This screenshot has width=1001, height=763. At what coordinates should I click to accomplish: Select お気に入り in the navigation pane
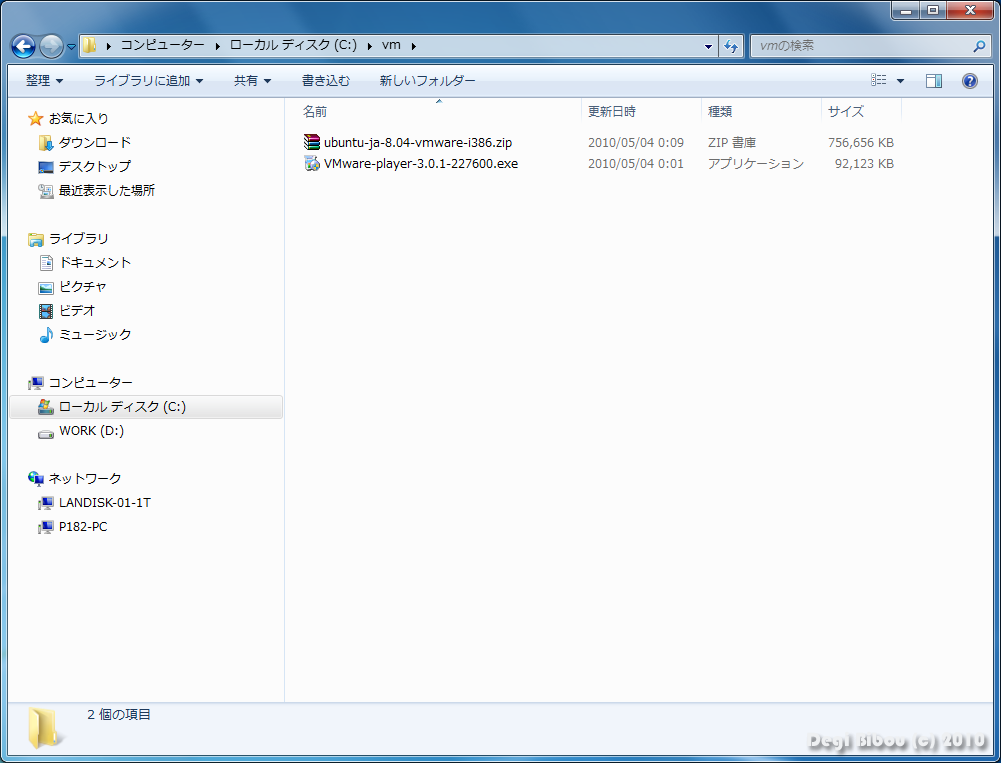point(79,118)
